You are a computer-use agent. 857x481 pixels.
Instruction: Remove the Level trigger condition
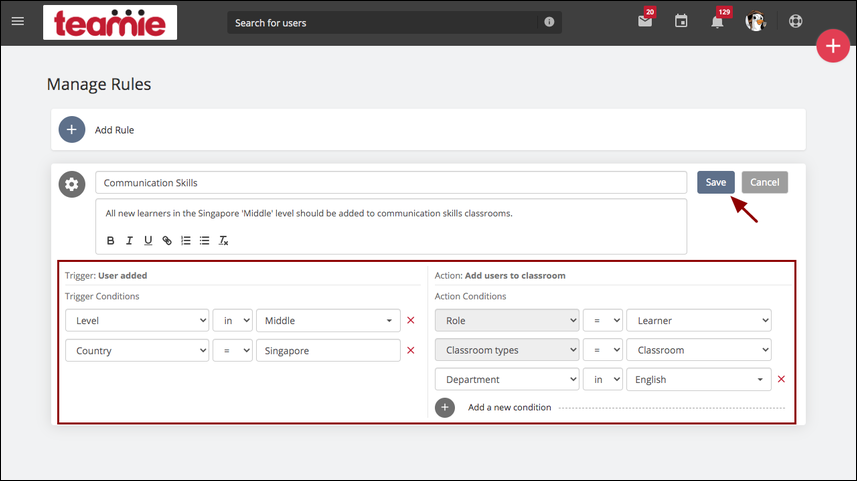pos(410,320)
